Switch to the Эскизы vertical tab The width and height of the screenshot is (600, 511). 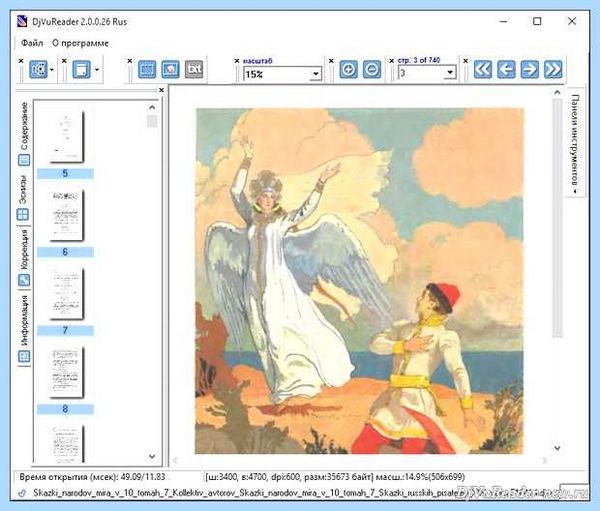coord(23,189)
